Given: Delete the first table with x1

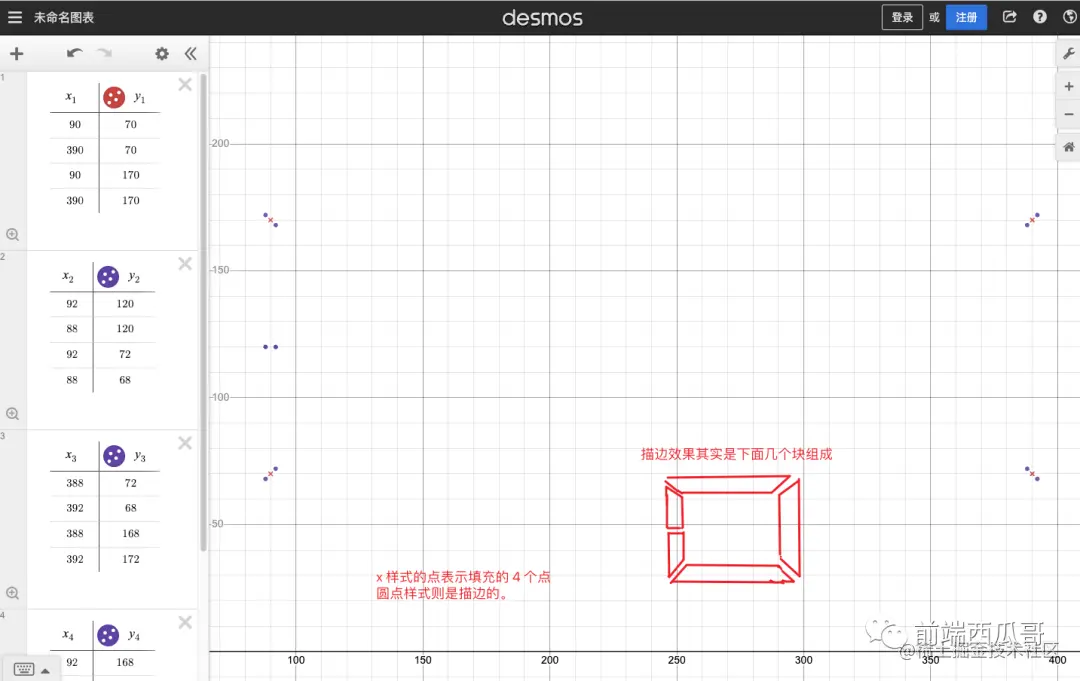Looking at the screenshot, I should (185, 85).
